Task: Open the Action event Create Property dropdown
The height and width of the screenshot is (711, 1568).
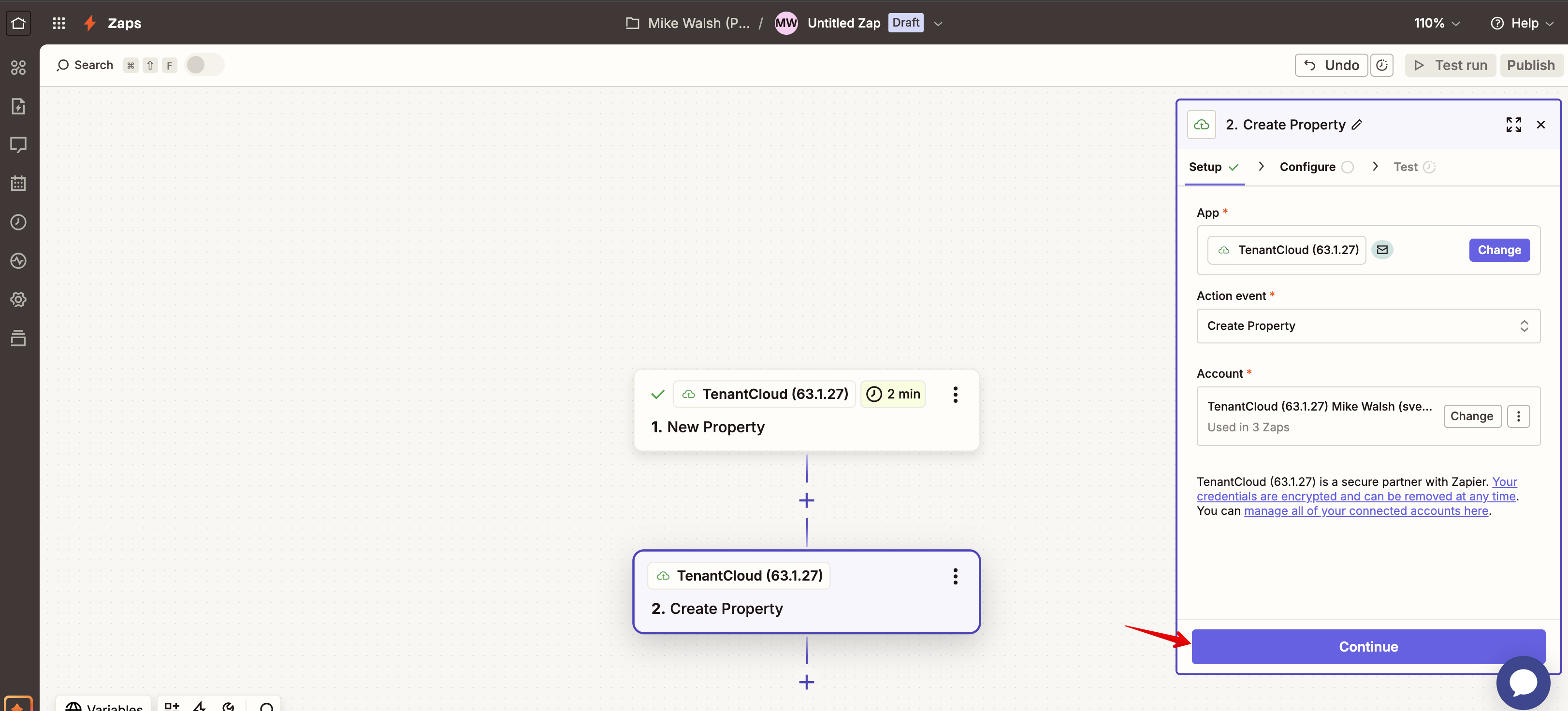Action: point(1368,326)
